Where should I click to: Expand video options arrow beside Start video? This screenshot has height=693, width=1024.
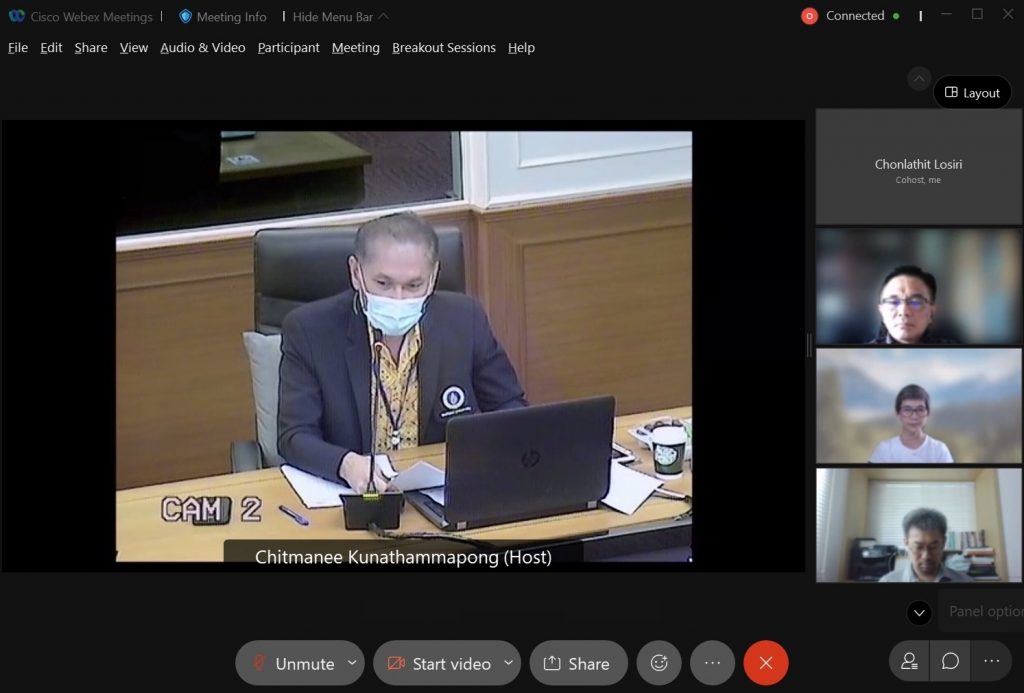tap(508, 663)
